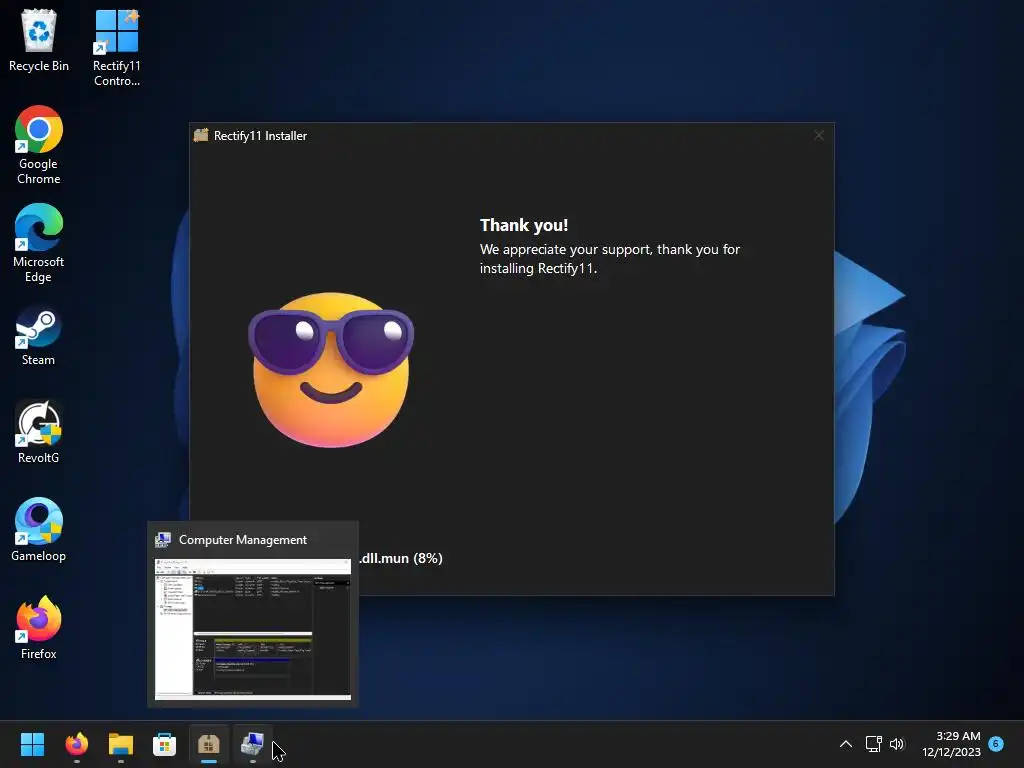Launch Firefox from the desktop shortcut
The width and height of the screenshot is (1024, 768).
pyautogui.click(x=39, y=628)
